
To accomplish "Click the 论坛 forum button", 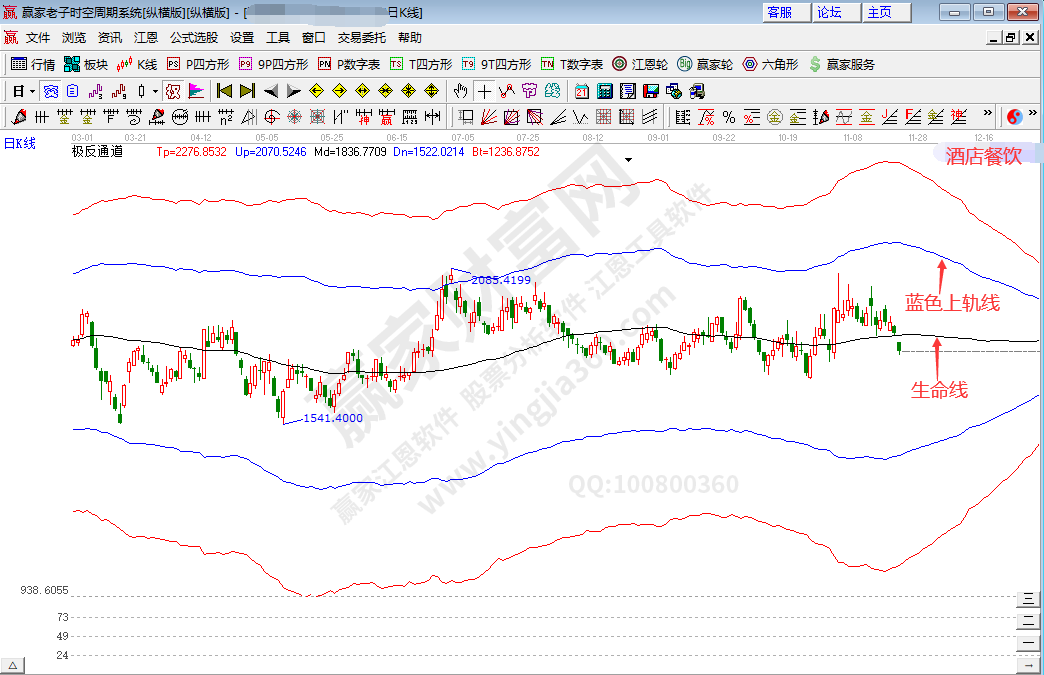I will pyautogui.click(x=830, y=12).
